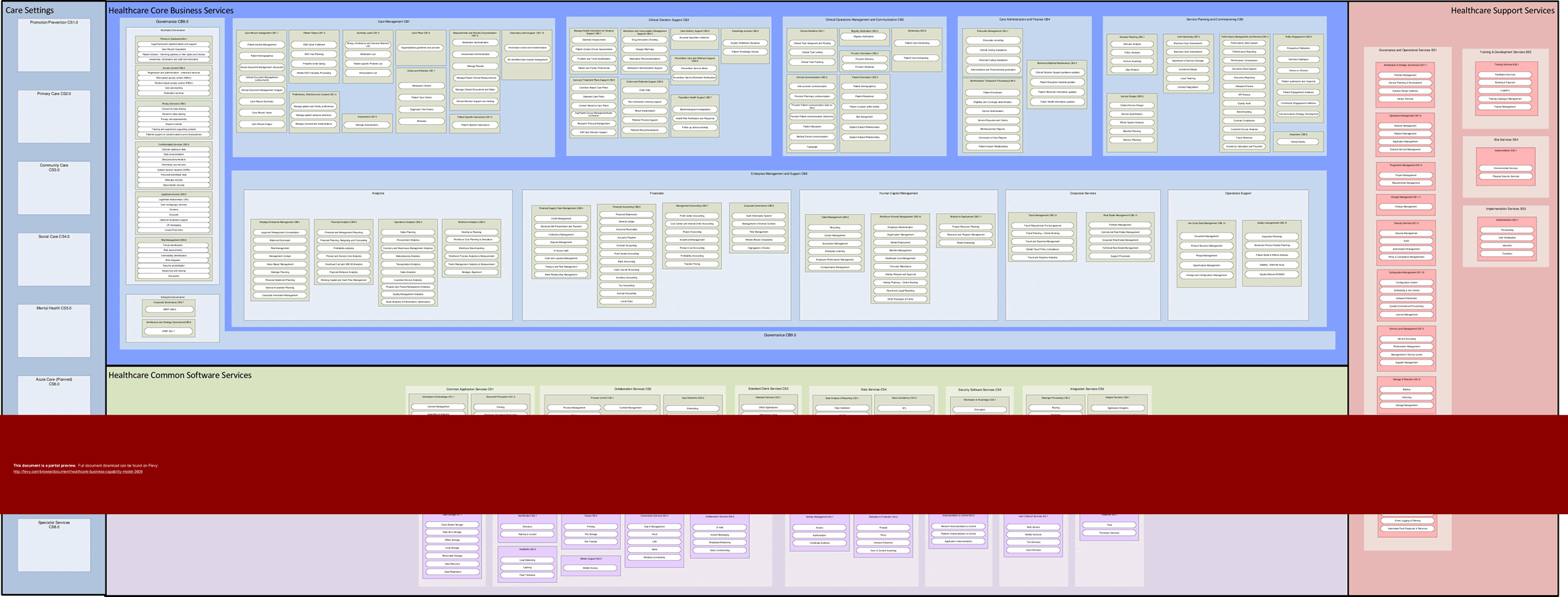1568x597 pixels.
Task: Select the 'Patient Specific Instructions' capability pill
Action: pyautogui.click(x=475, y=125)
